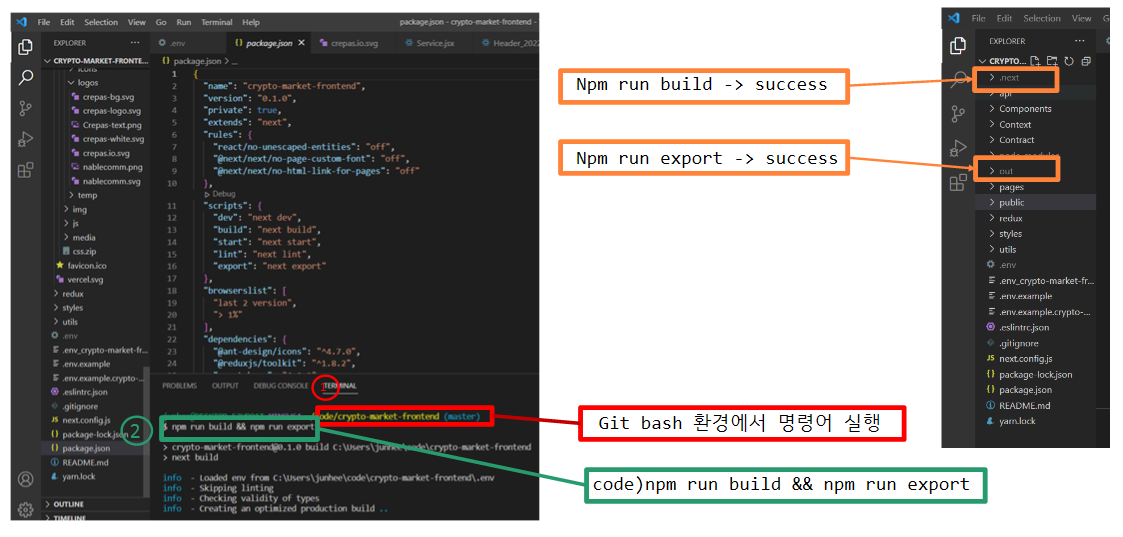
Task: Open the OUTPUT panel tab
Action: (x=225, y=385)
